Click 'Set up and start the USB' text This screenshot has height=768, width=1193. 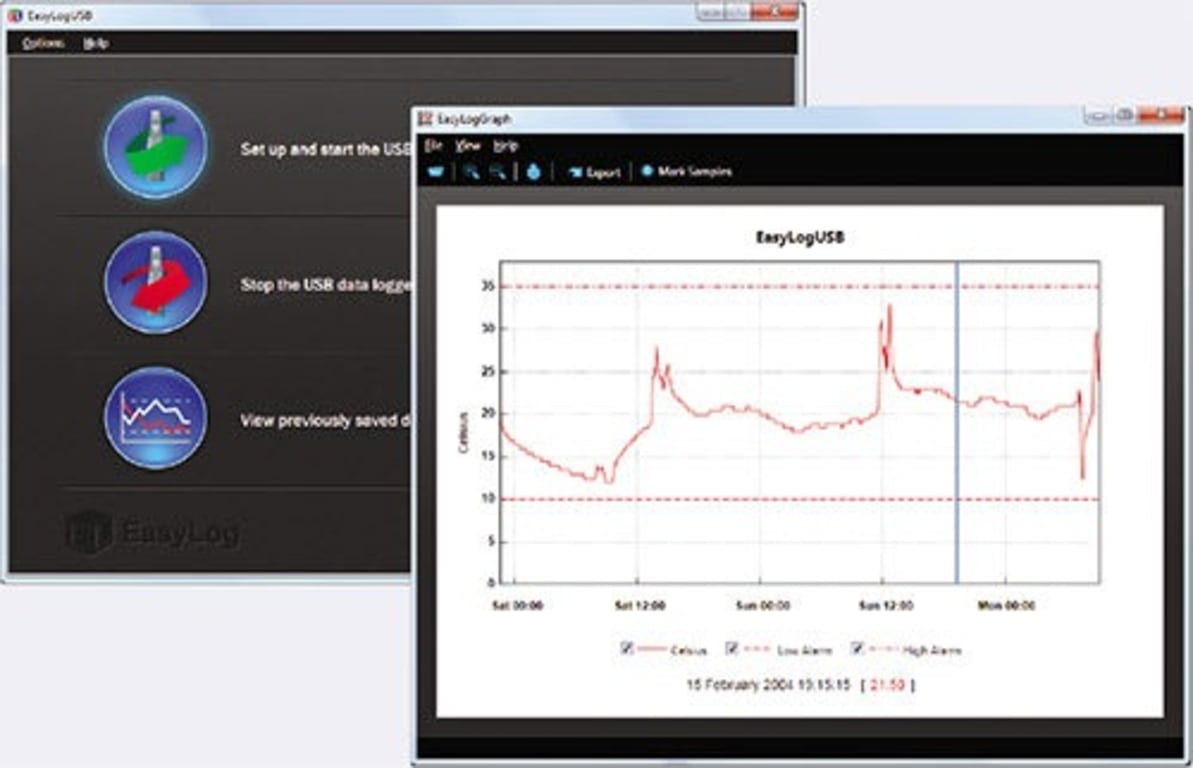(x=326, y=149)
